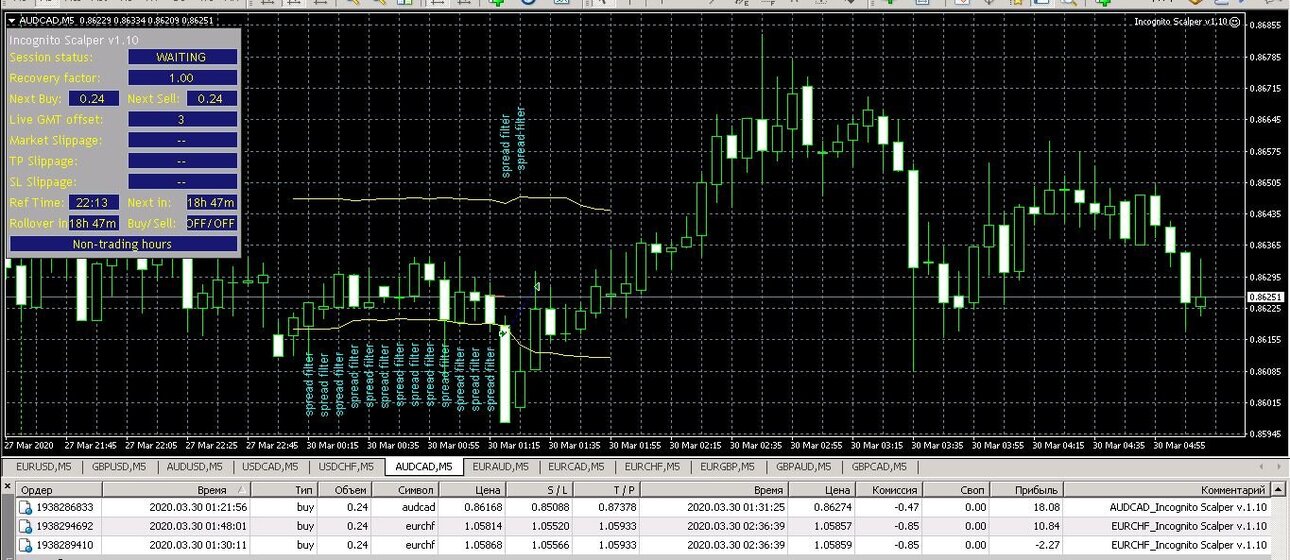This screenshot has height=560, width=1290.
Task: Click the icon of order 1938289410
Action: [25, 545]
